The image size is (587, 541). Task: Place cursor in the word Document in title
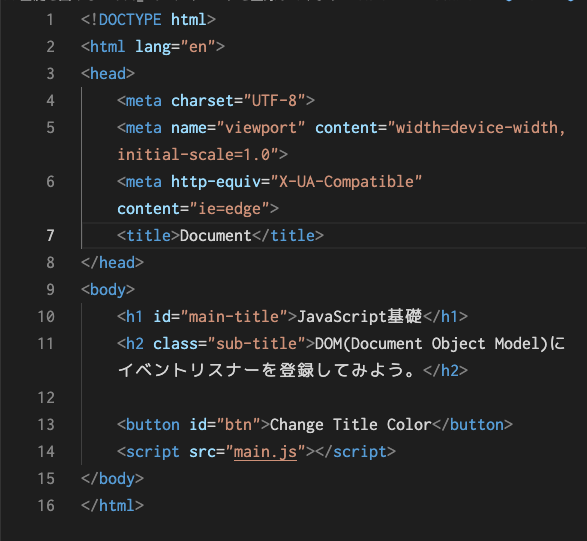point(215,236)
